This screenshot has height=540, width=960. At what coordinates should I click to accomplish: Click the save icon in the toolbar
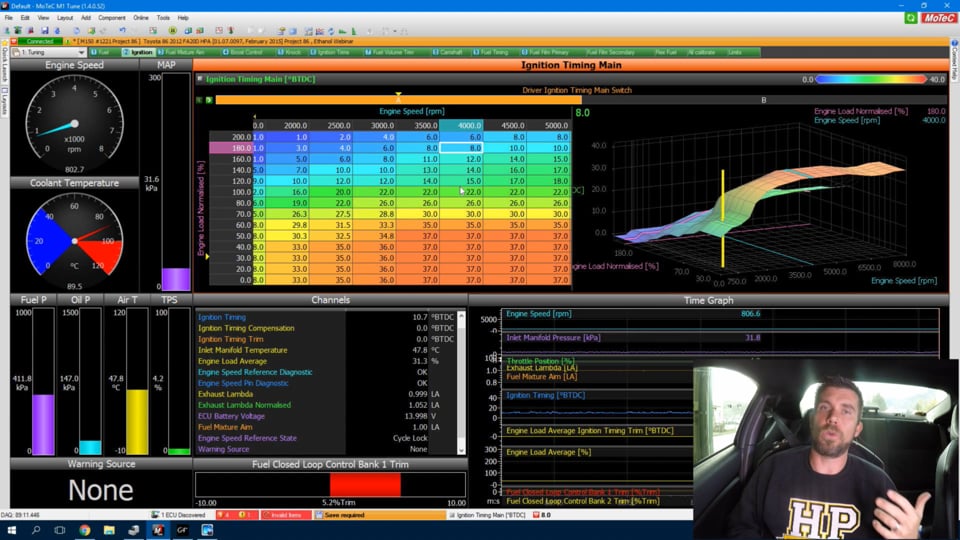point(44,31)
